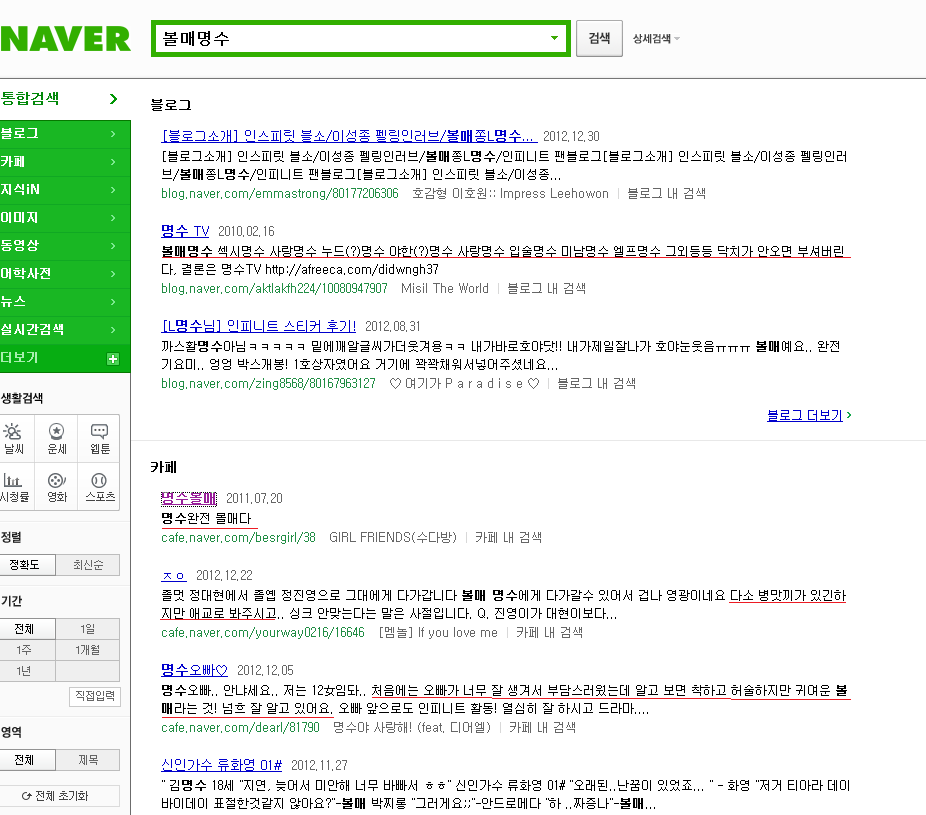Open the 명수오빠♡ cafe result
Image resolution: width=926 pixels, height=815 pixels.
point(194,670)
